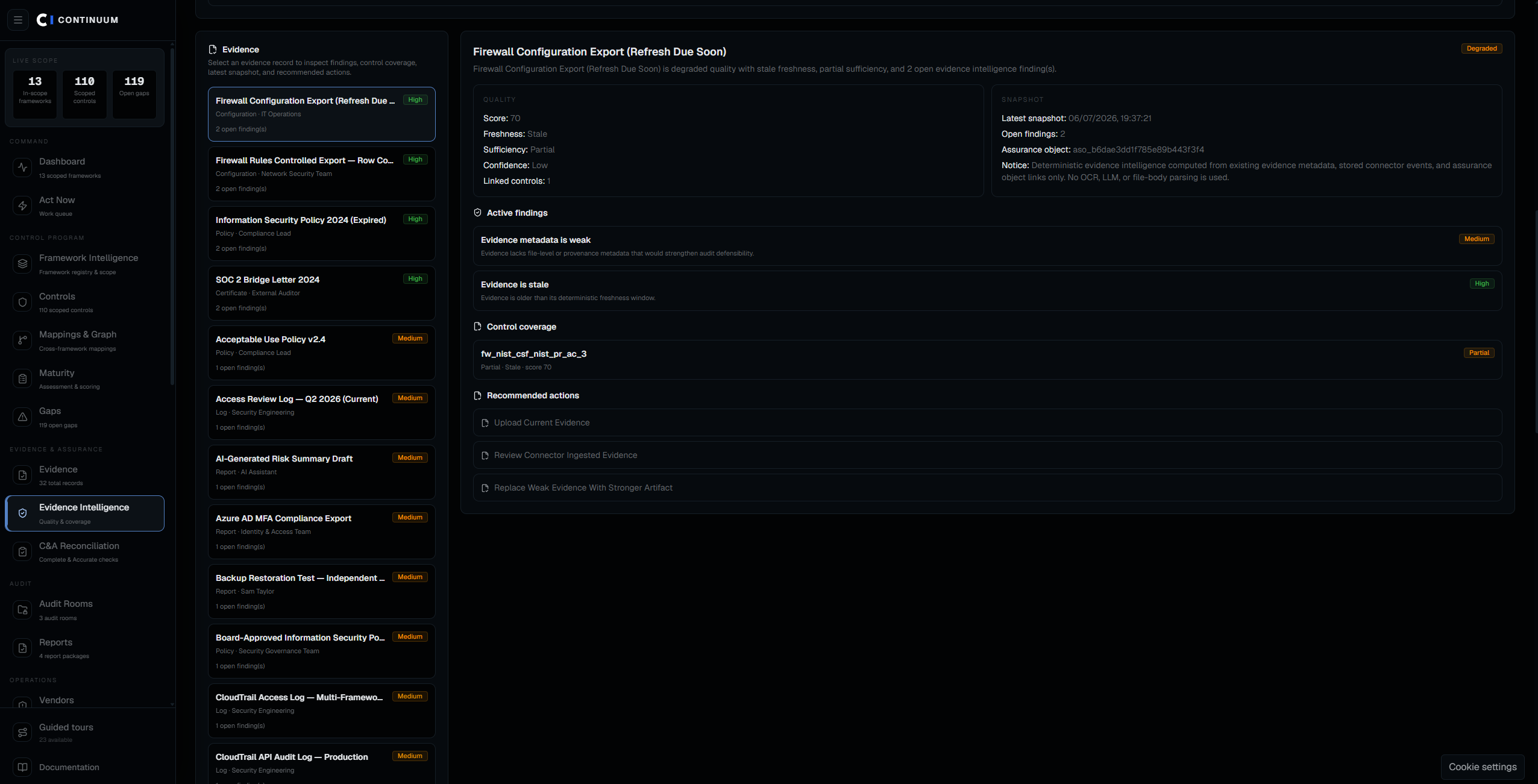1538x784 pixels.
Task: Toggle the hamburger sidebar menu icon
Action: click(18, 20)
